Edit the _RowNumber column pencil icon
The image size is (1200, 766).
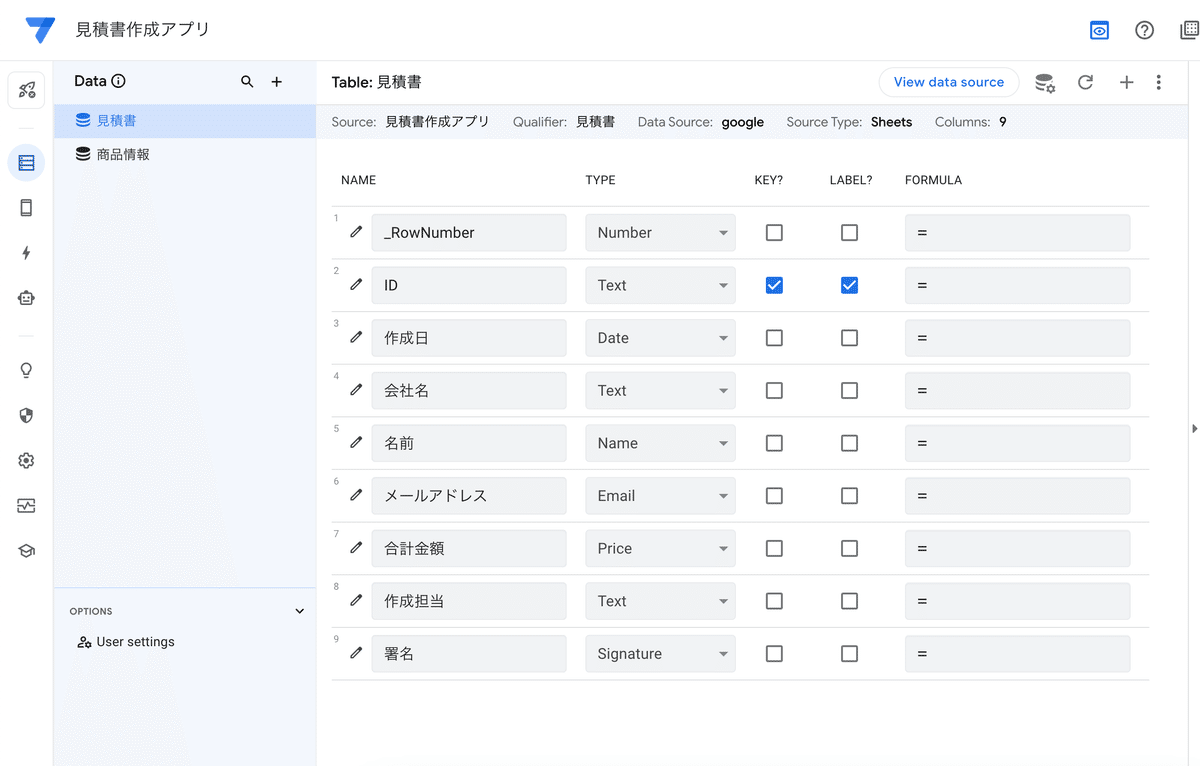pos(356,232)
